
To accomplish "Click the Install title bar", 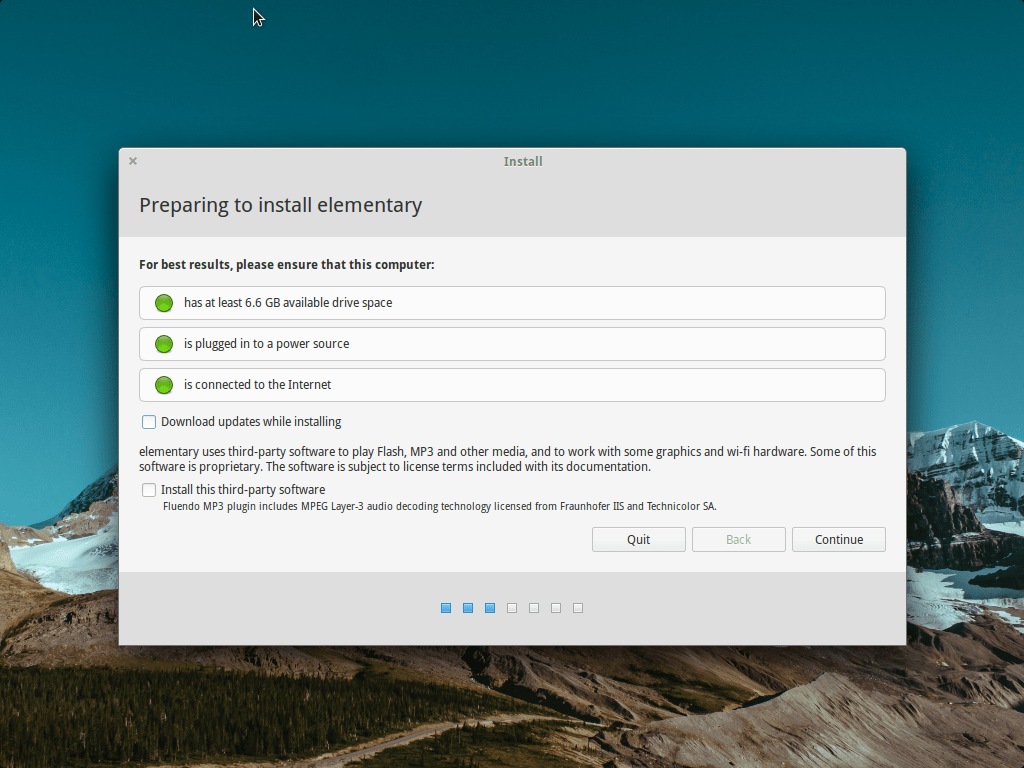I will point(523,161).
